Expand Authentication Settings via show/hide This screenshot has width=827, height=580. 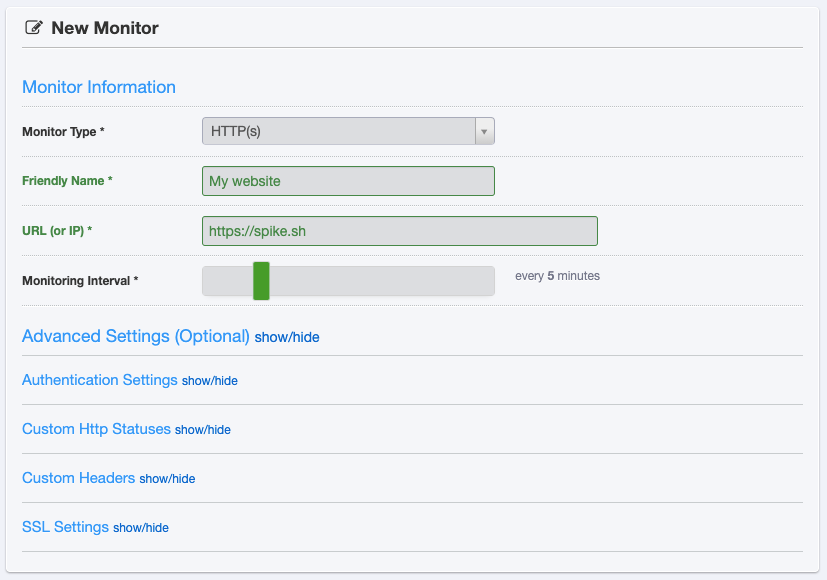[x=209, y=381]
